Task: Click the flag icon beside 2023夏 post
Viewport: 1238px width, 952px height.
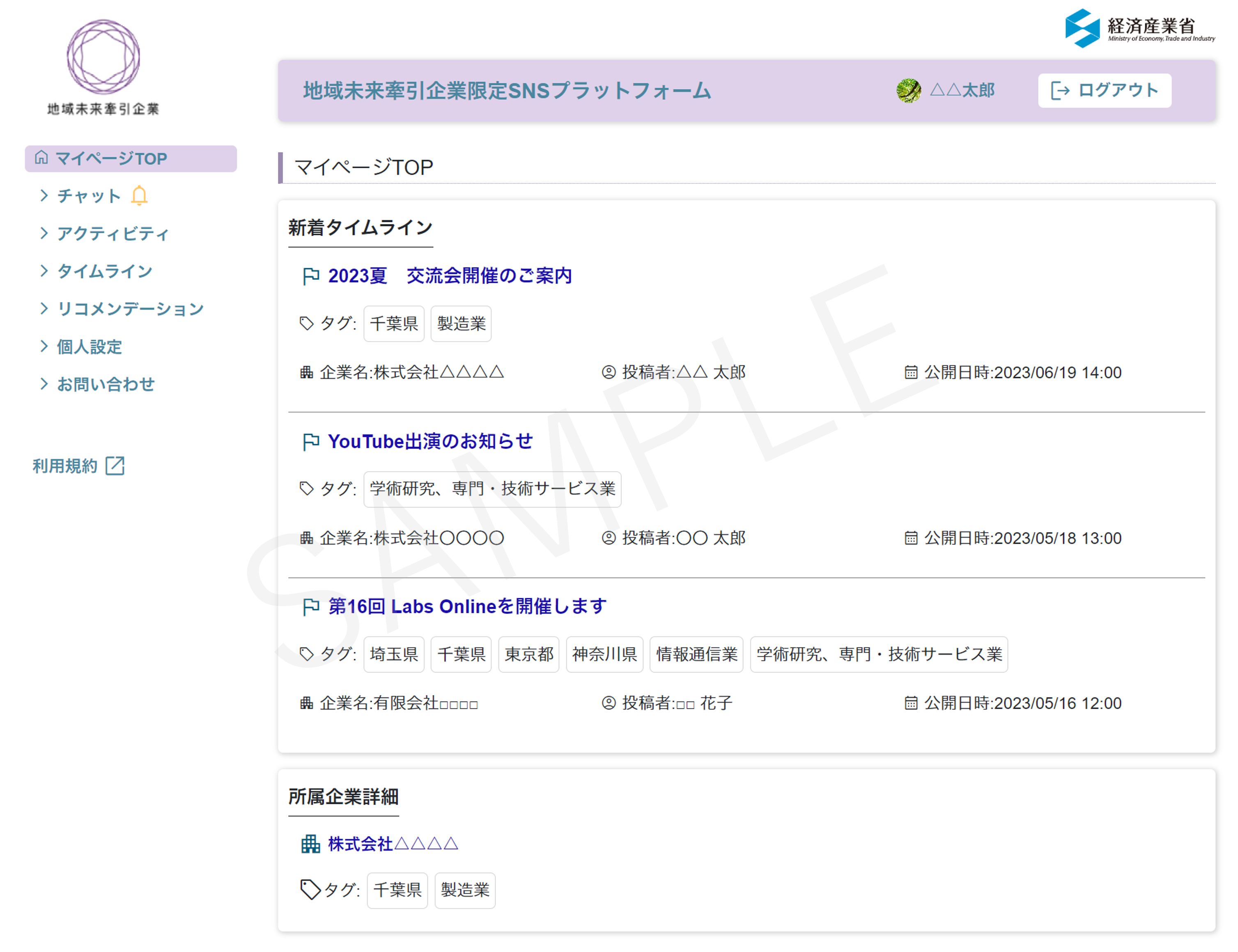Action: pos(311,277)
